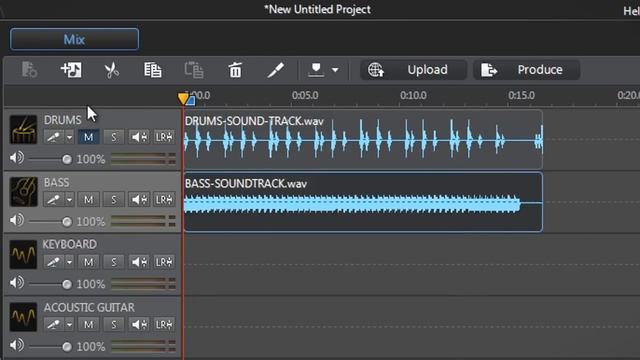Click the KEYBOARD track name label

point(70,244)
